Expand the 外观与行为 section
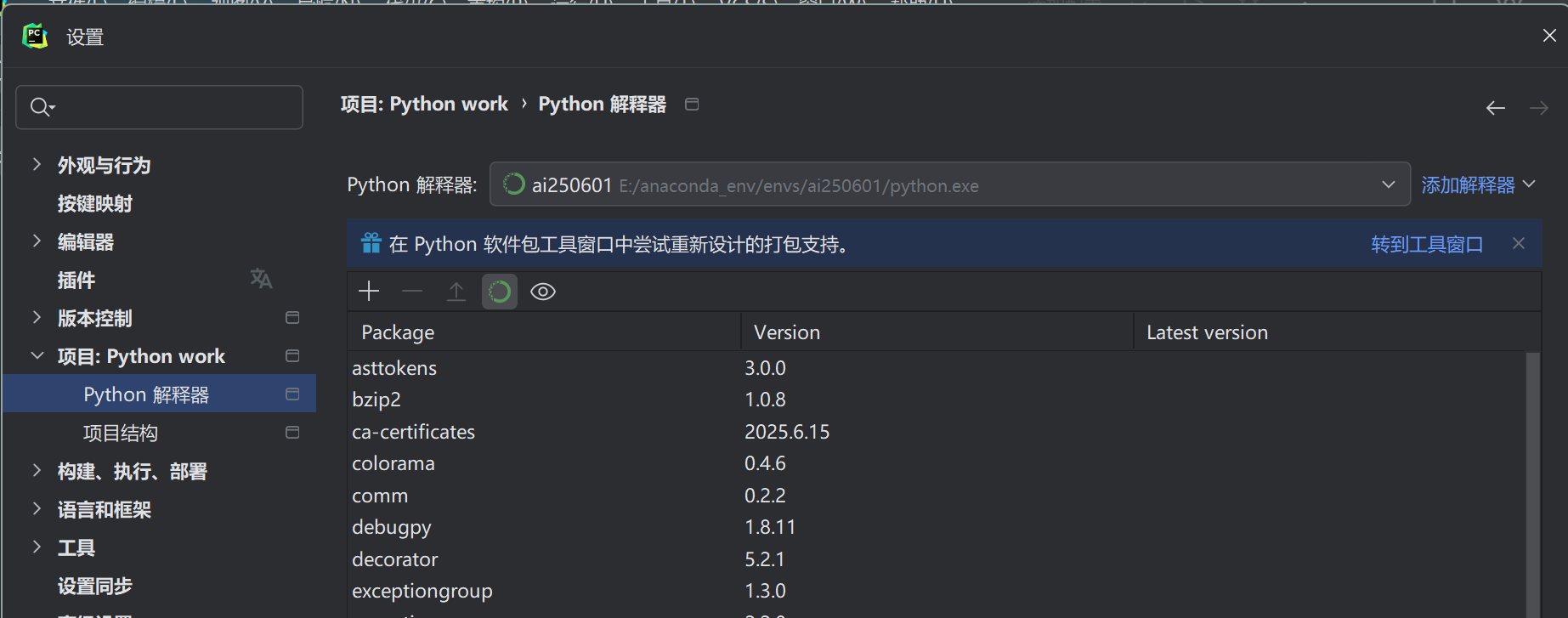This screenshot has height=618, width=1568. coord(37,164)
